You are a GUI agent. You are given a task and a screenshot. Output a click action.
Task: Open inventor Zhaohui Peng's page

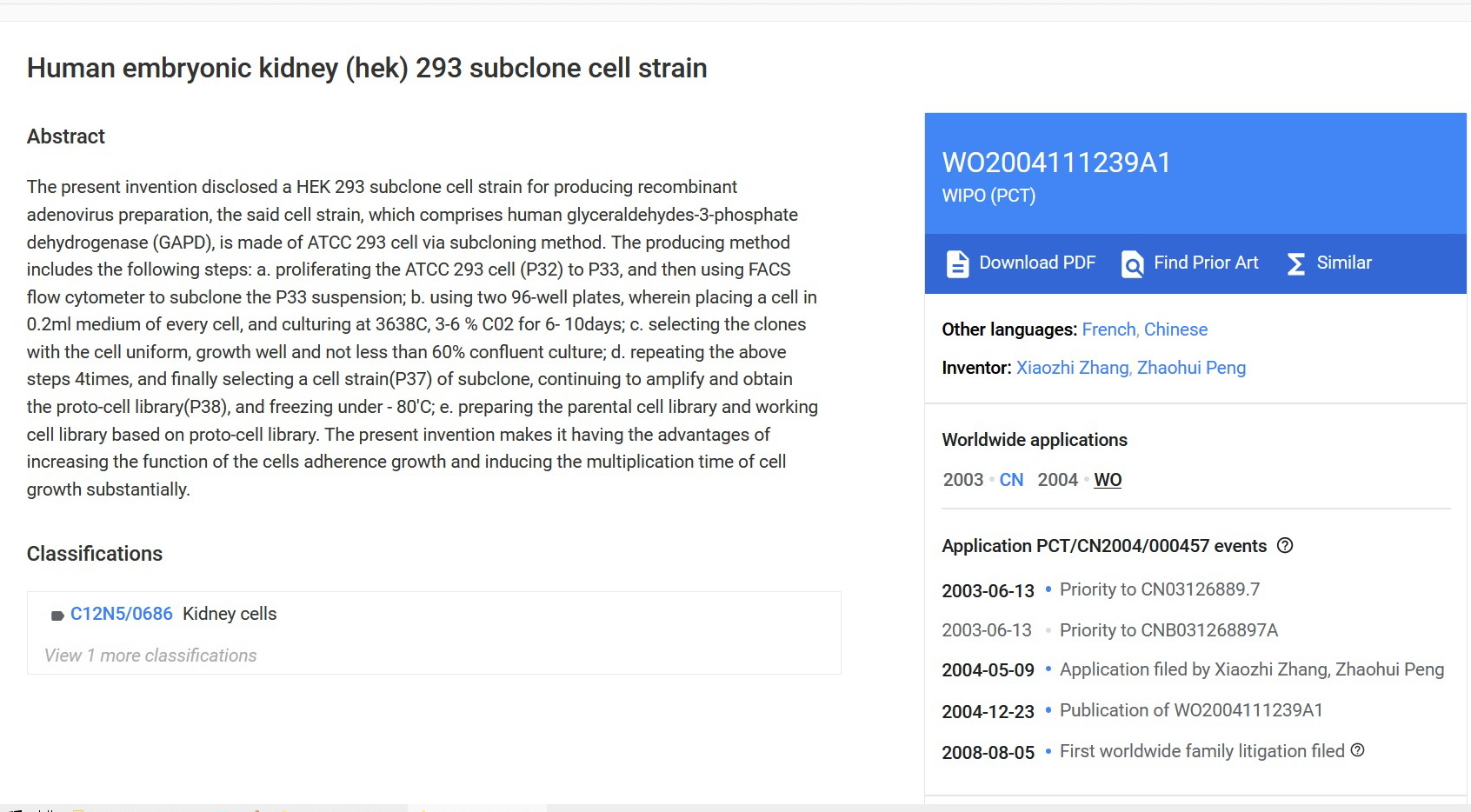[x=1191, y=368]
